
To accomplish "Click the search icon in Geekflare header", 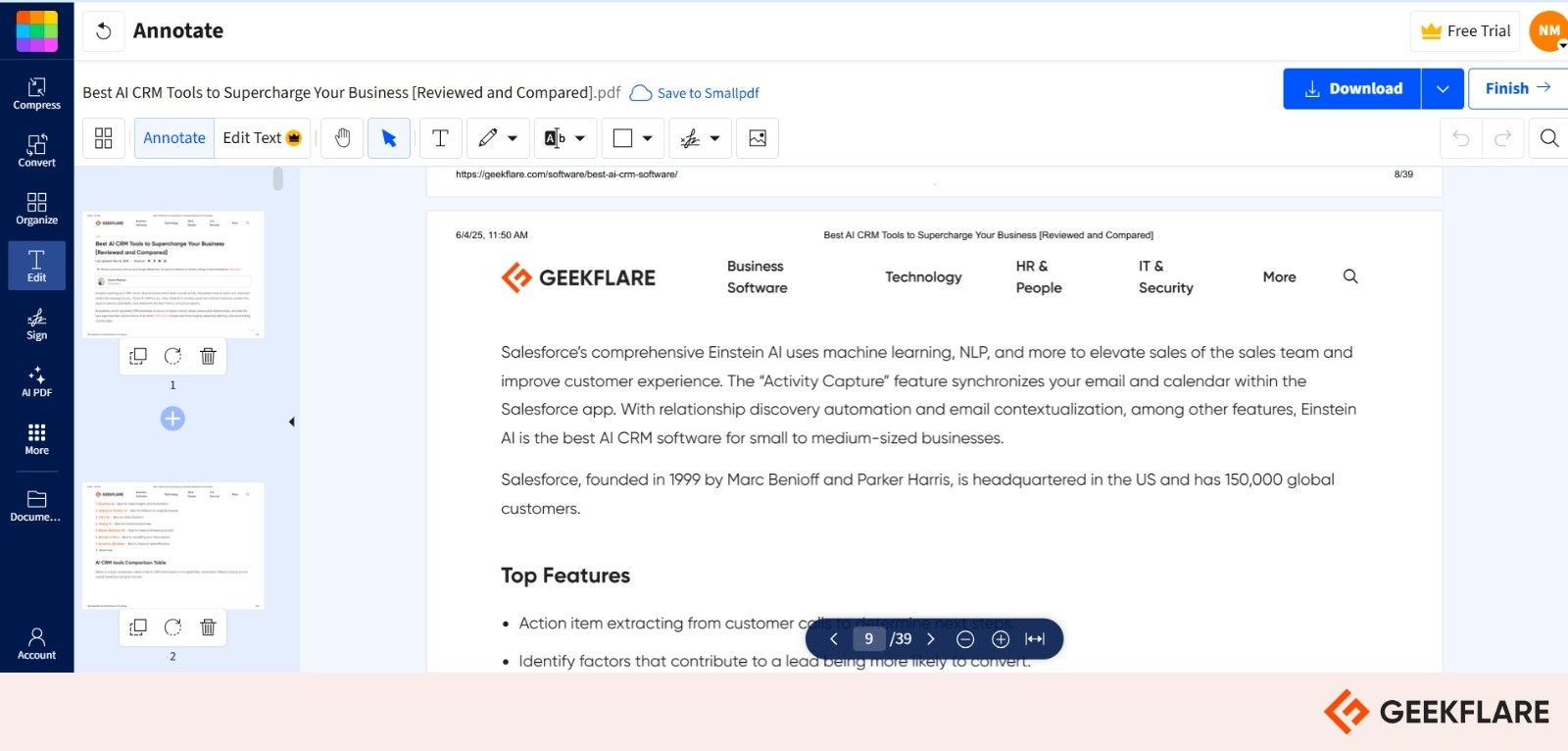I will click(x=1350, y=276).
